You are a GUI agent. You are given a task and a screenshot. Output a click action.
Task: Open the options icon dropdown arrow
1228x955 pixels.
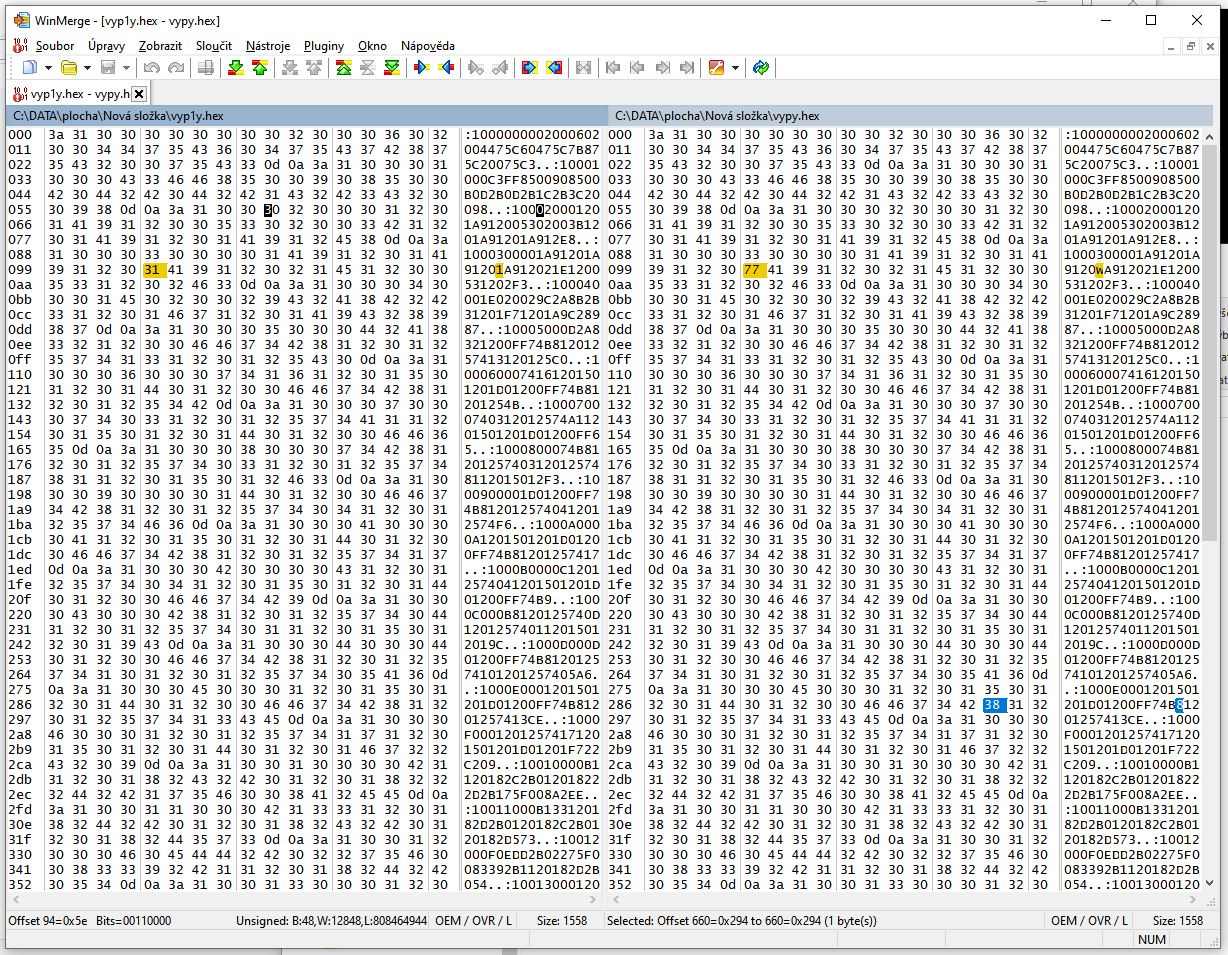pos(735,68)
